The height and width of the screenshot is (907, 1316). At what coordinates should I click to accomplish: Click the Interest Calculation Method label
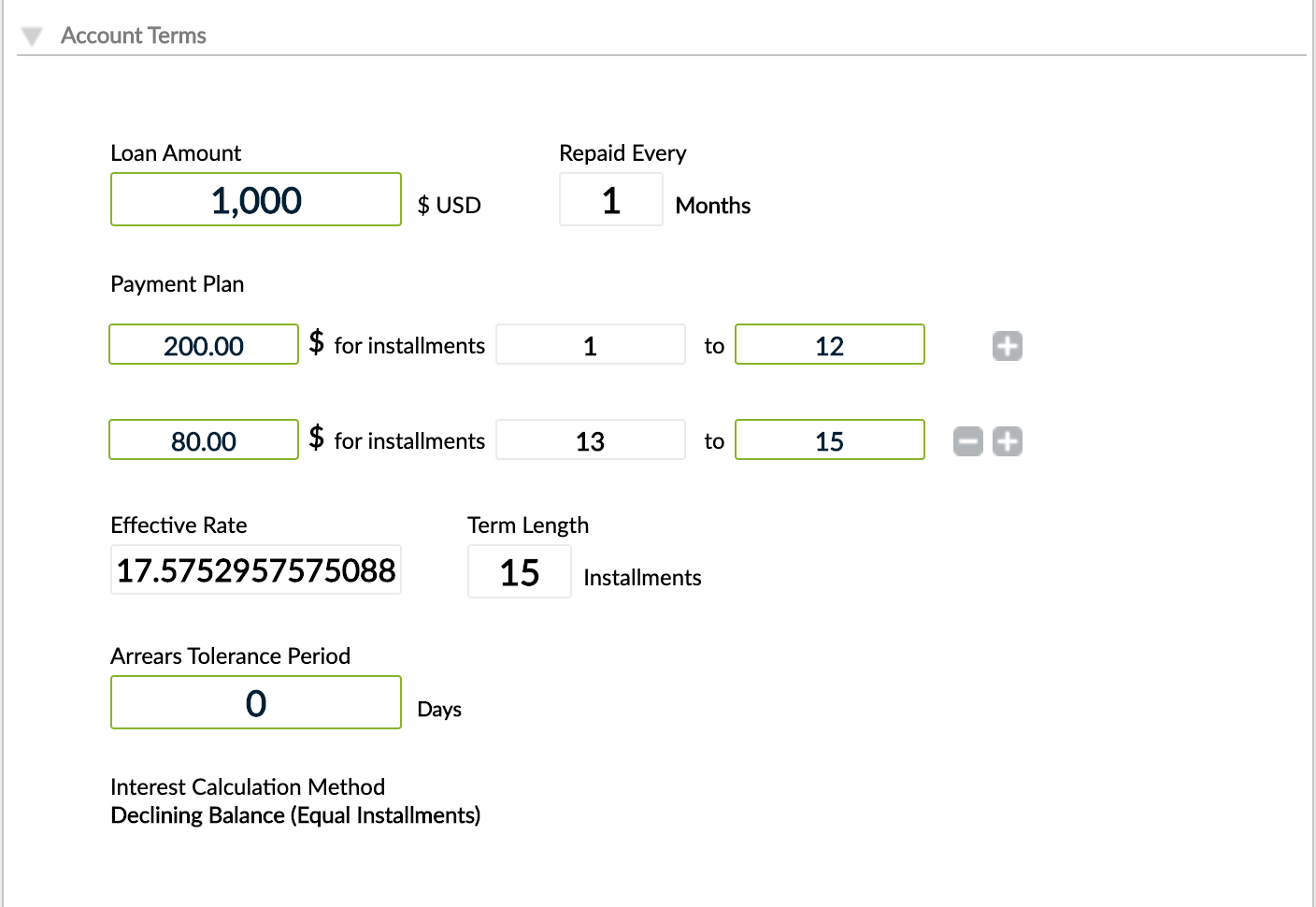pyautogui.click(x=247, y=786)
